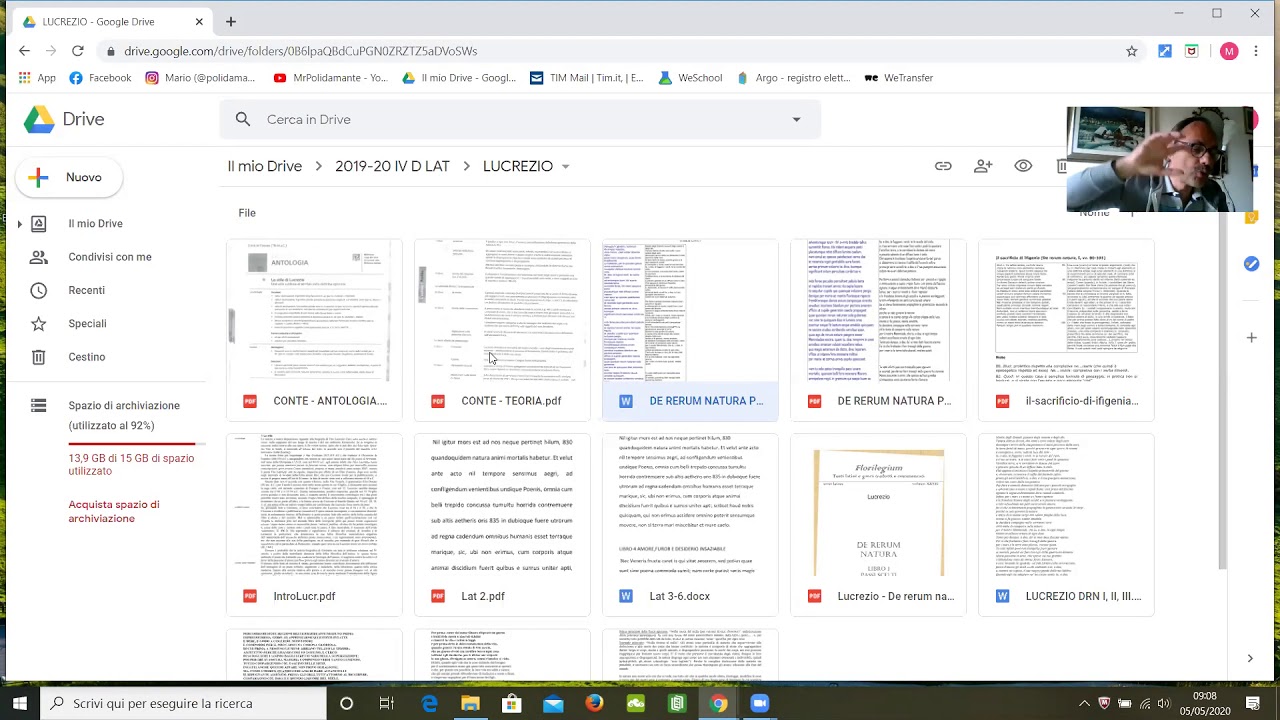Open Lucrezio - De rerum natura thumbnail
This screenshot has height=720, width=1280.
(878, 506)
